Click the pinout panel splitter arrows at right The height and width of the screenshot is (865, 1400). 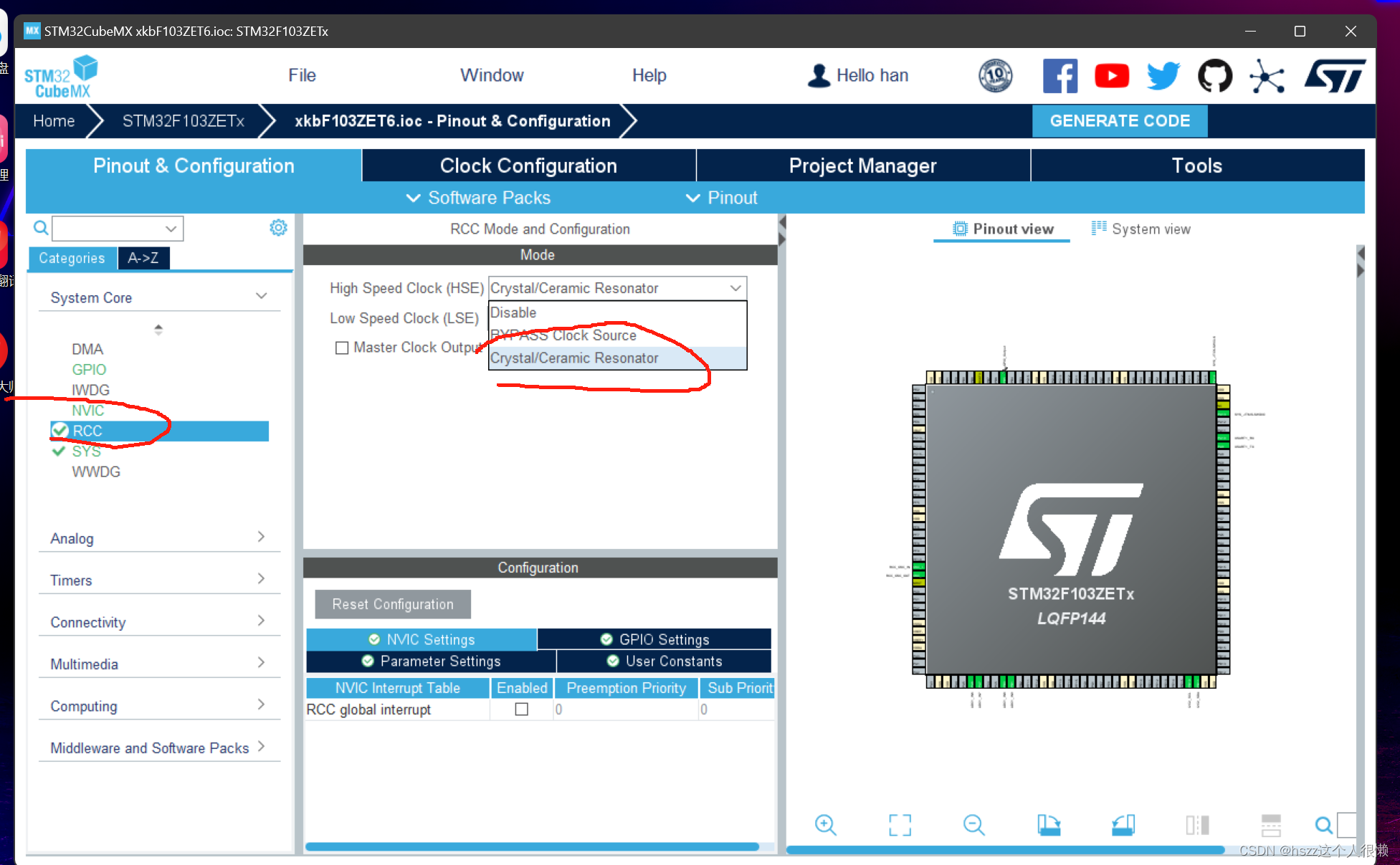(1361, 262)
